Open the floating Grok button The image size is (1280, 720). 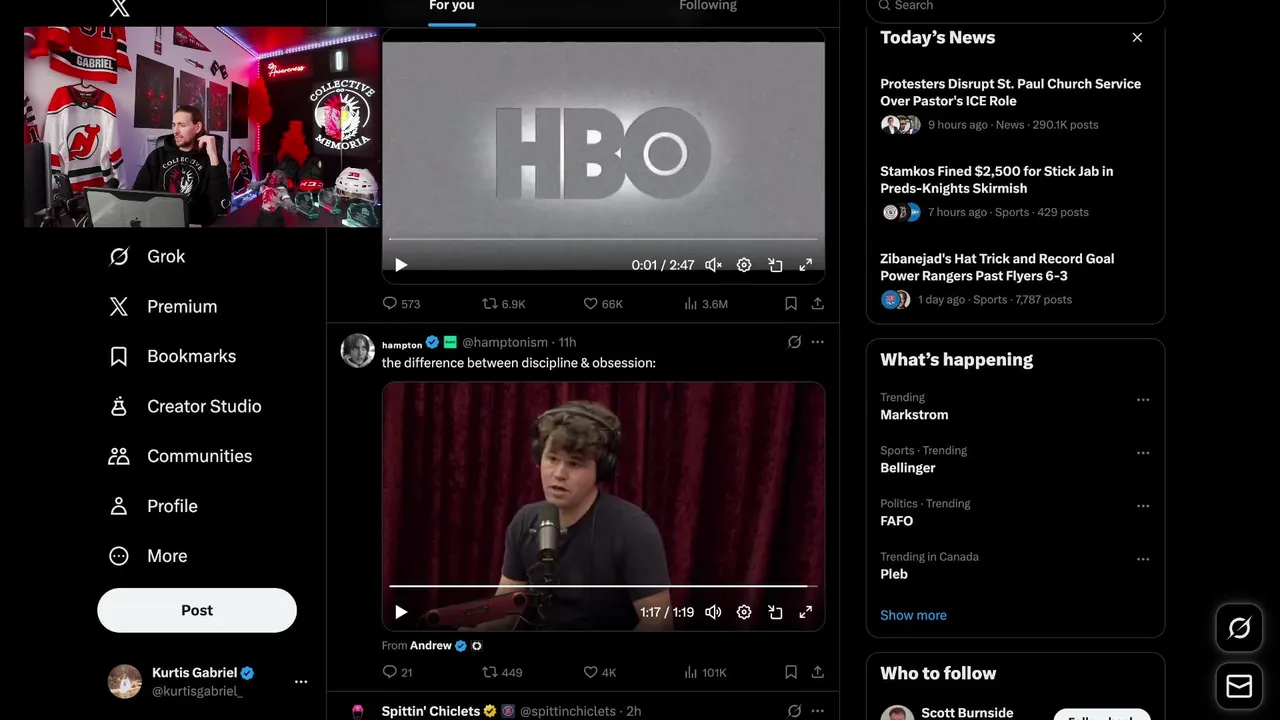click(x=1239, y=628)
